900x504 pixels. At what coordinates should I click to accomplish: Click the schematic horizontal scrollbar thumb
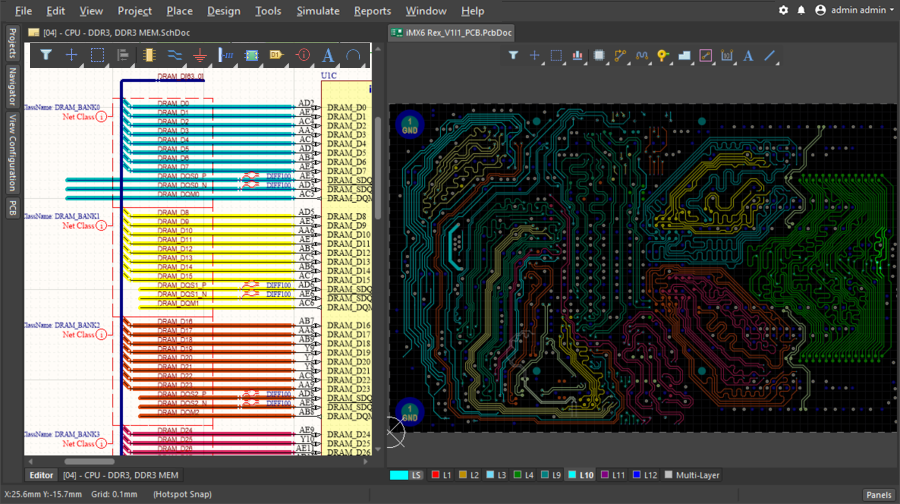pos(89,462)
